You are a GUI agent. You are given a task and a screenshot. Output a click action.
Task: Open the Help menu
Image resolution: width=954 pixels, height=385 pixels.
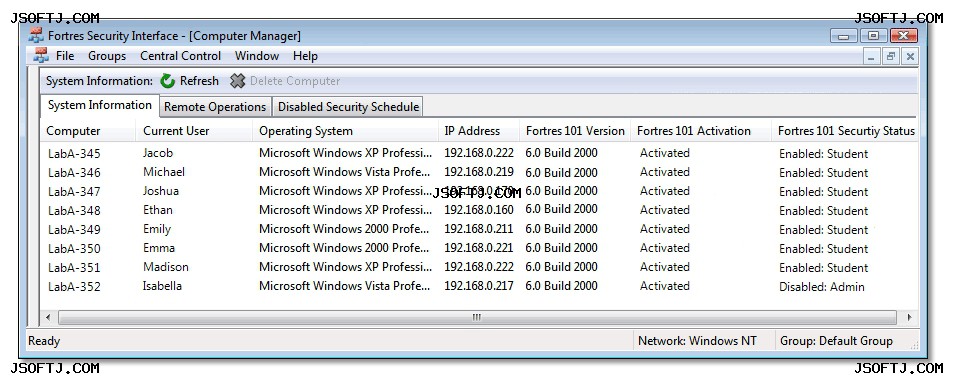tap(305, 56)
